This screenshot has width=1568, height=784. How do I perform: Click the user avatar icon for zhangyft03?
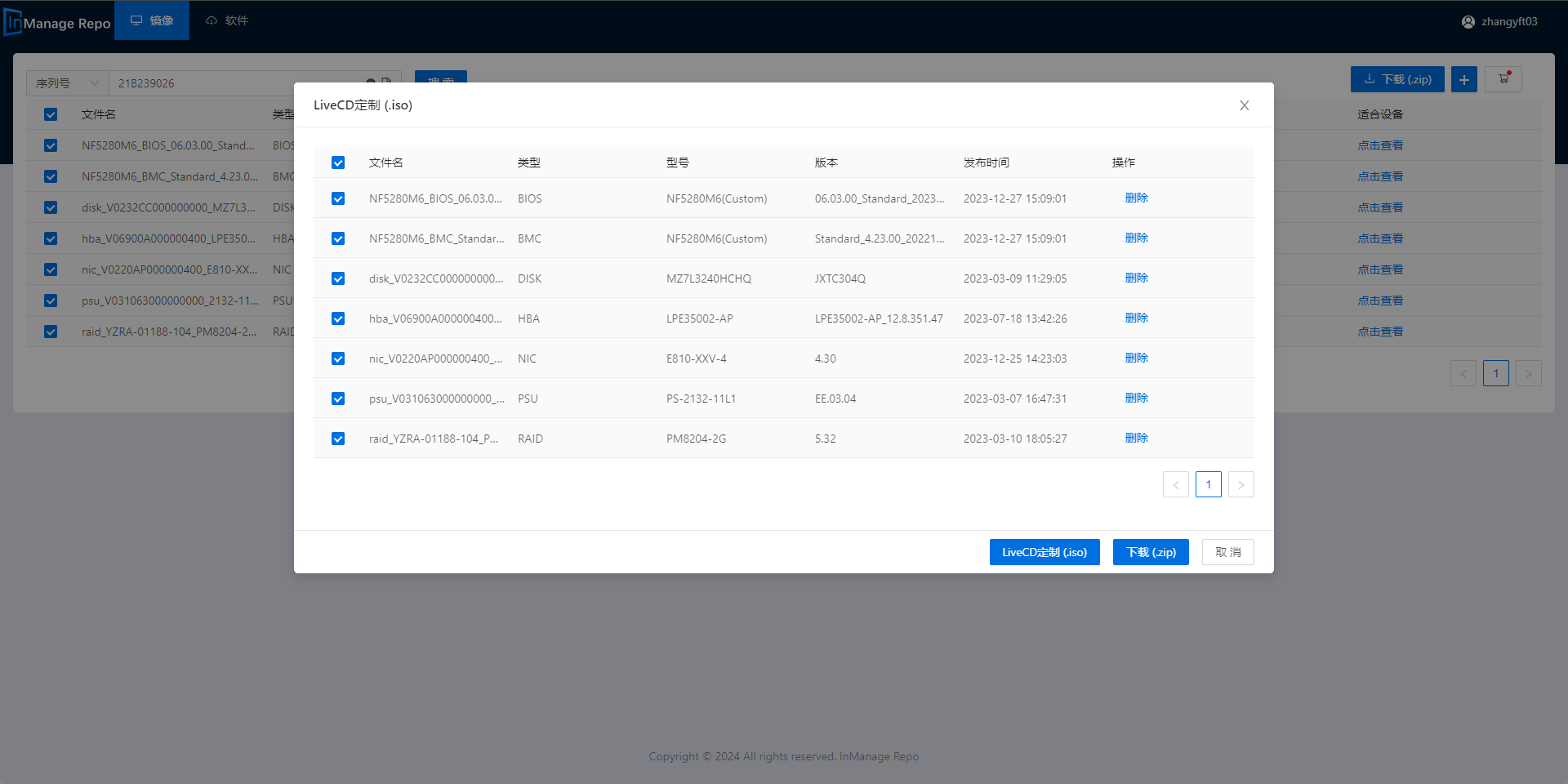pos(1468,22)
